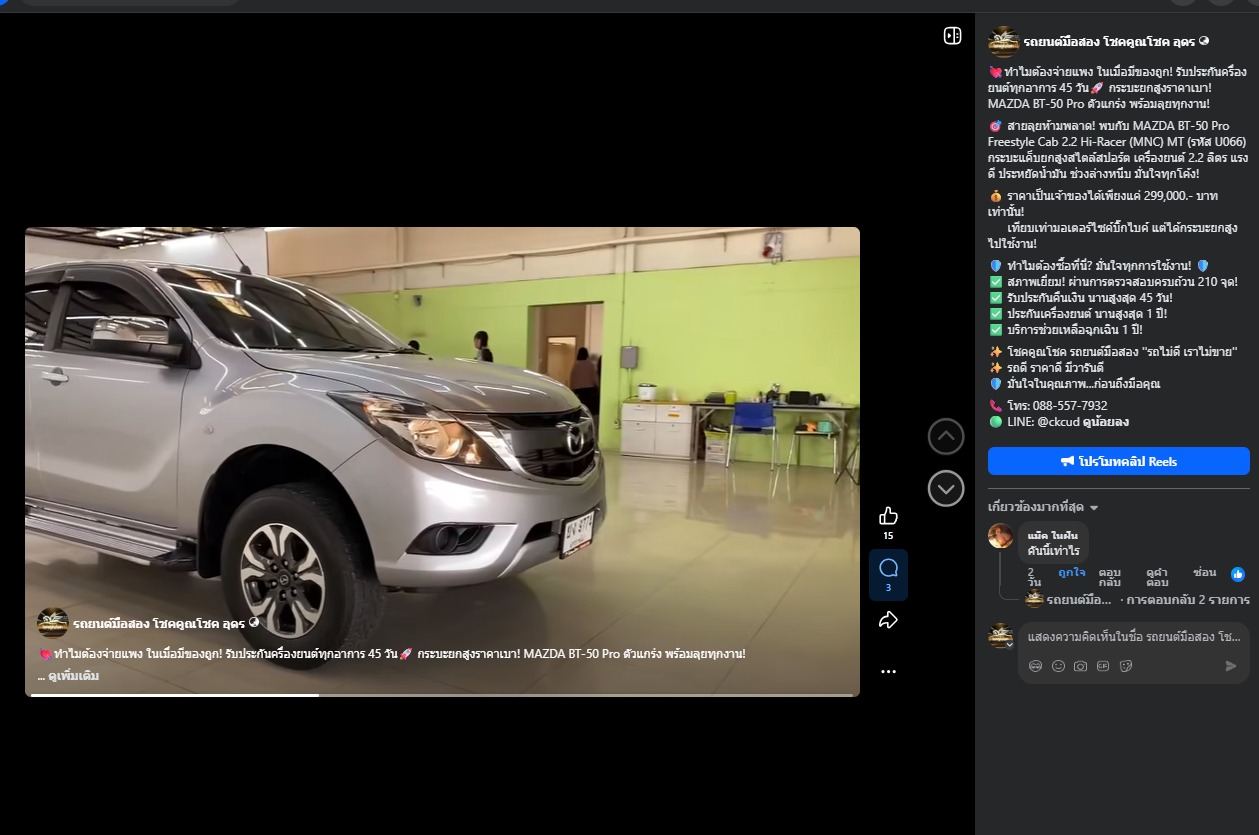1259x835 pixels.
Task: Click ถูกใจ under the comment
Action: point(1072,573)
